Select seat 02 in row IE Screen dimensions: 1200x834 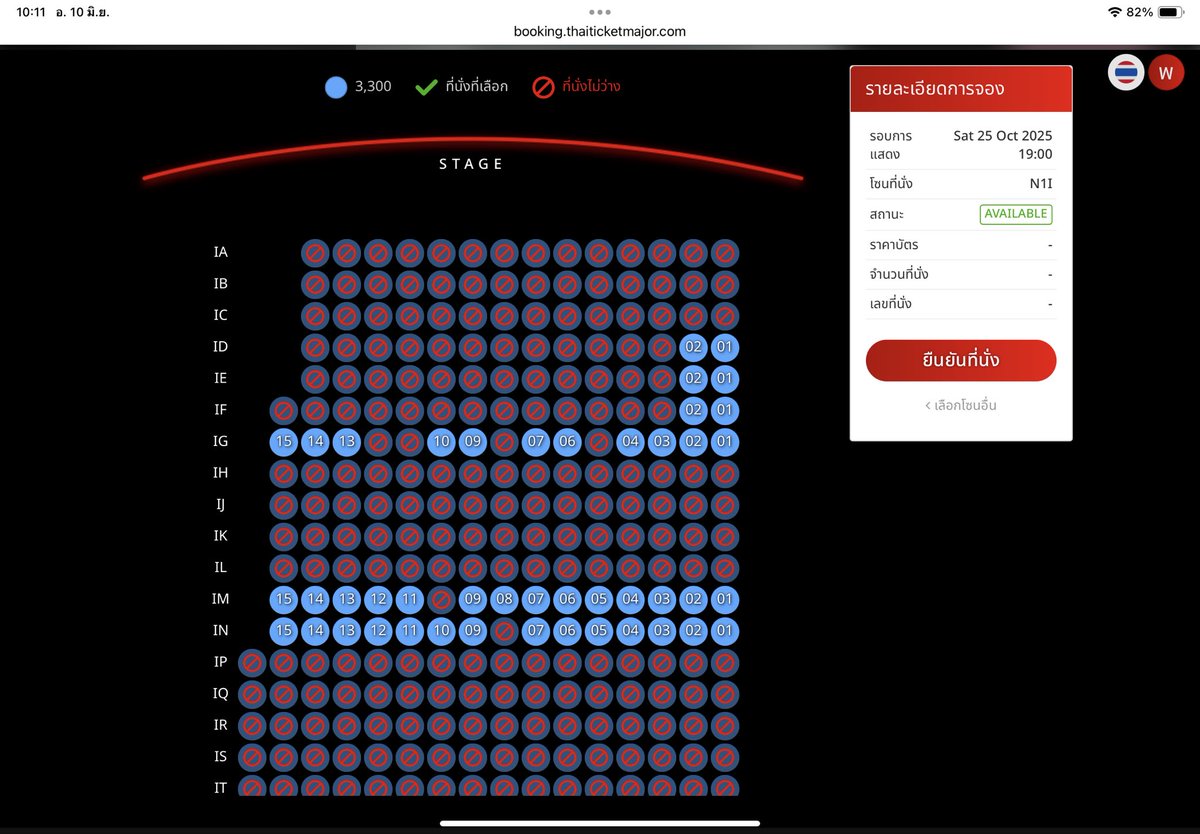(x=692, y=379)
